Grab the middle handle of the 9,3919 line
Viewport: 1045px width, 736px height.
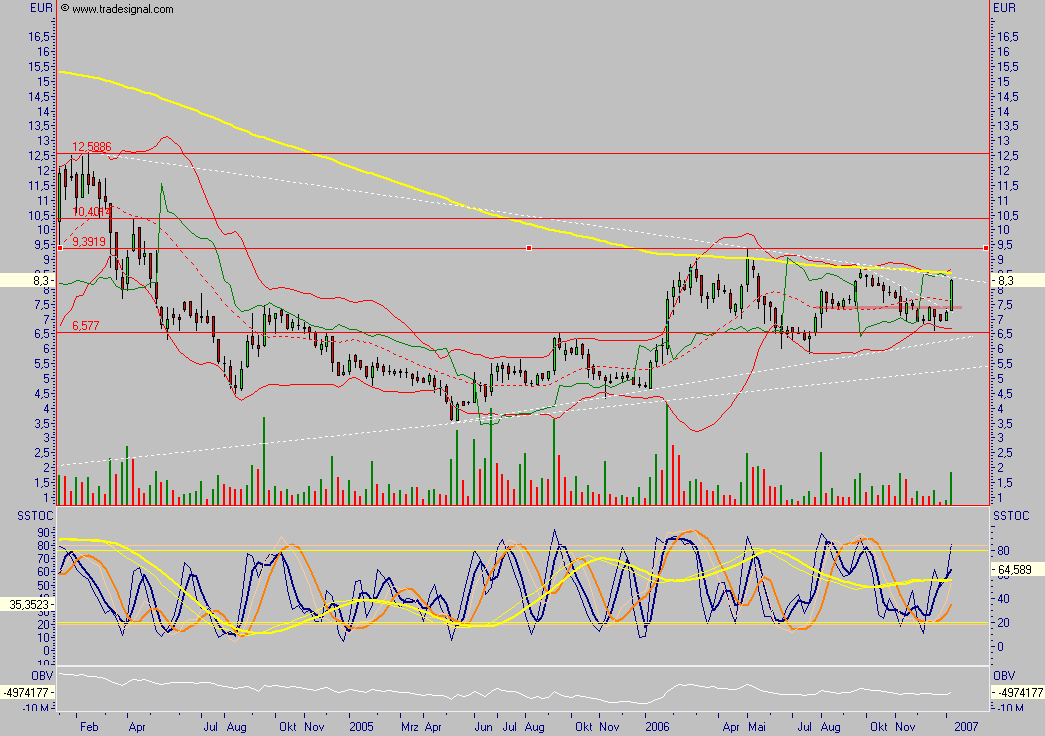click(528, 248)
